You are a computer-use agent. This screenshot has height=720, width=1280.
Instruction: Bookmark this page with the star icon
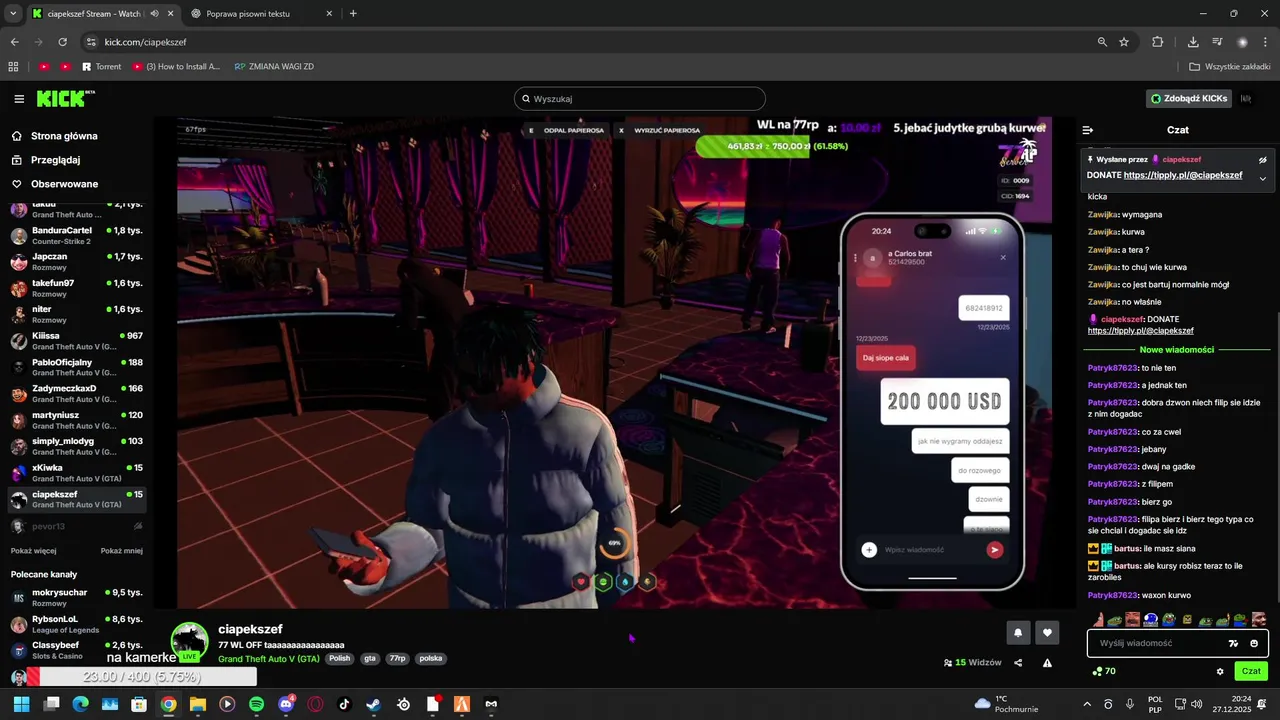click(1124, 42)
